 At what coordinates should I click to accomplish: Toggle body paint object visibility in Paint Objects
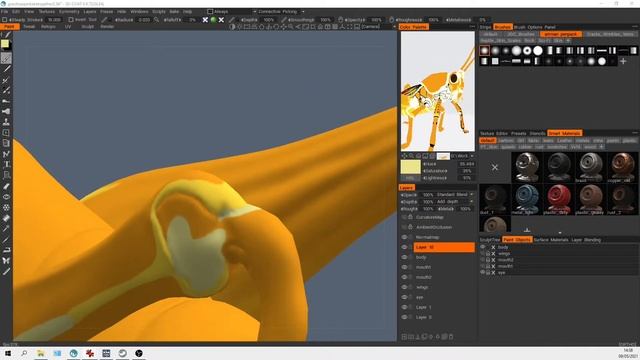click(482, 247)
